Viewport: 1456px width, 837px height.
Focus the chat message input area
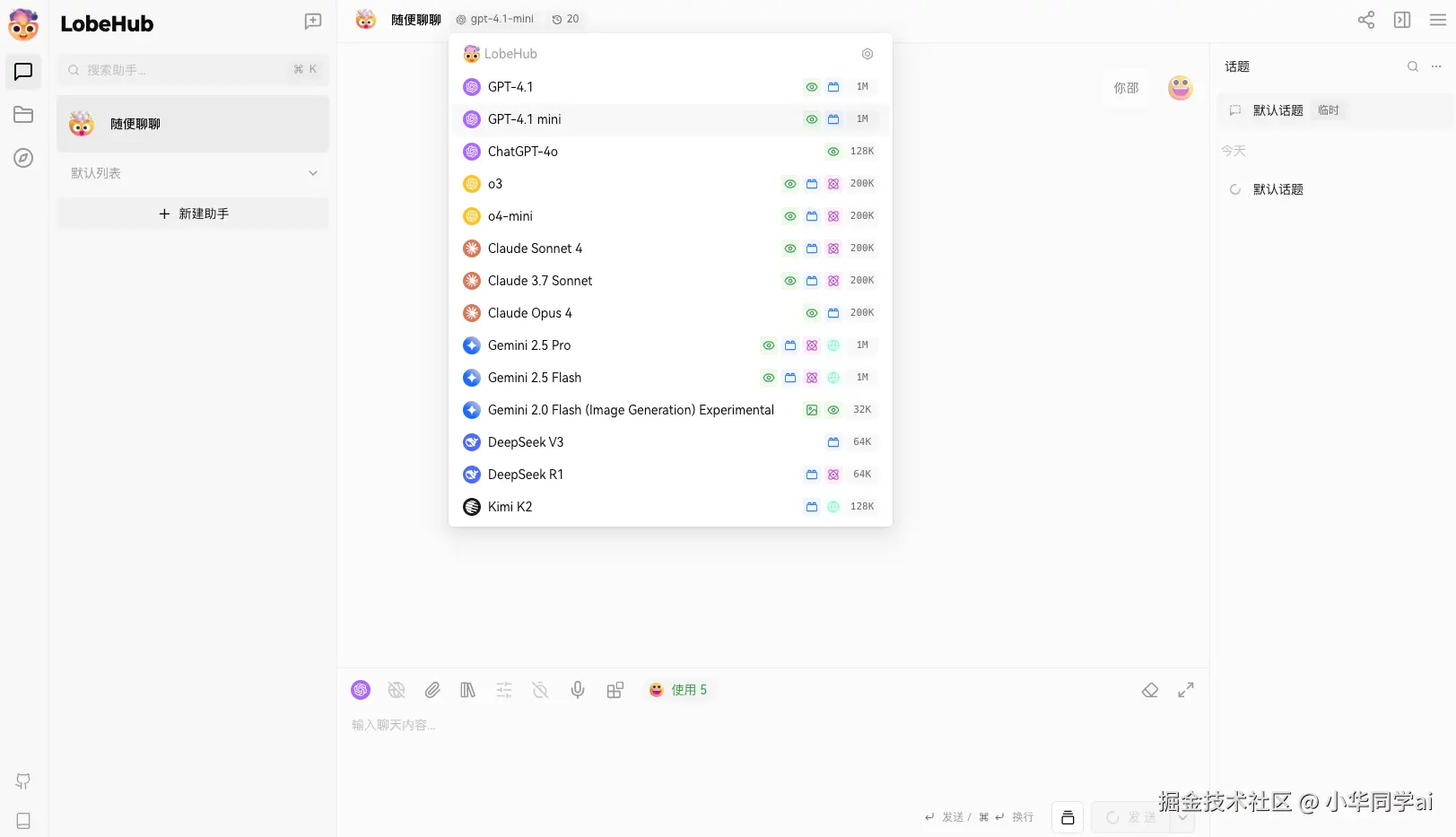click(773, 754)
